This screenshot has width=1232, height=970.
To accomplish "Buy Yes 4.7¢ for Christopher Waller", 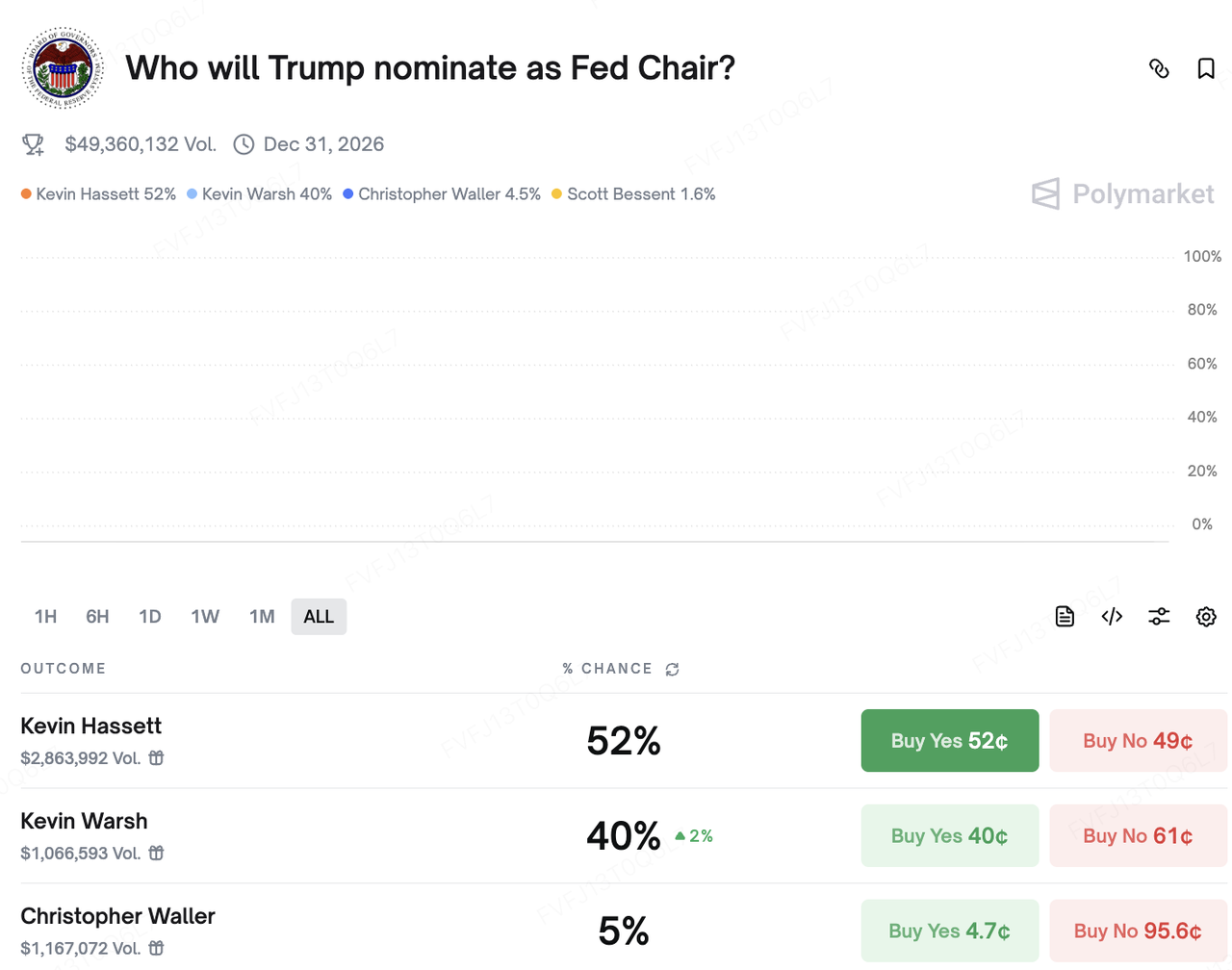I will coord(949,931).
